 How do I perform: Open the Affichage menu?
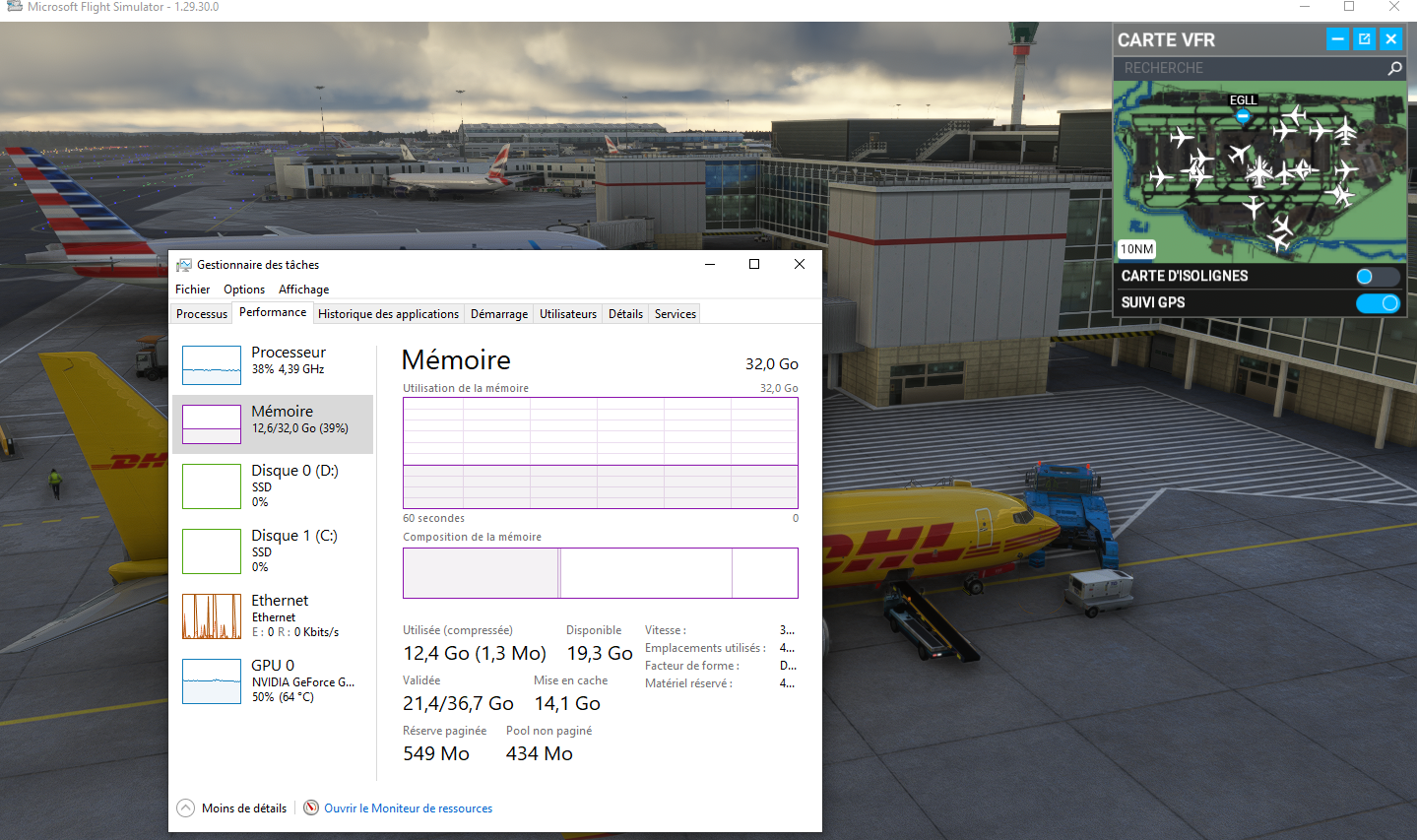[304, 290]
